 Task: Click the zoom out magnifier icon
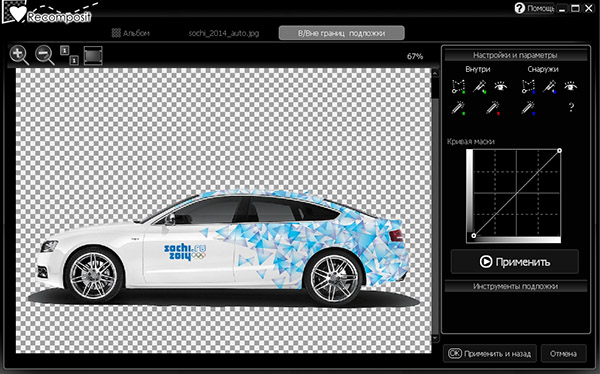point(45,56)
